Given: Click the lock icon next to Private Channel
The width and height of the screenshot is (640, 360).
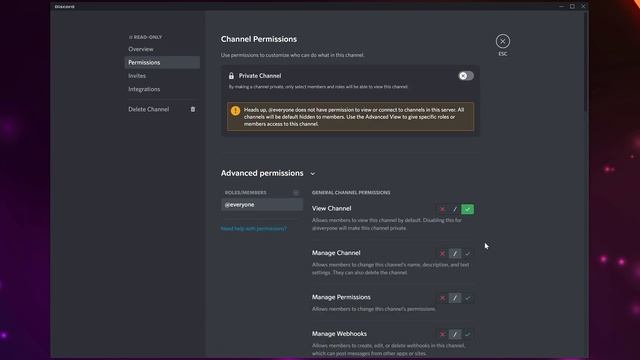Looking at the screenshot, I should (x=231, y=76).
